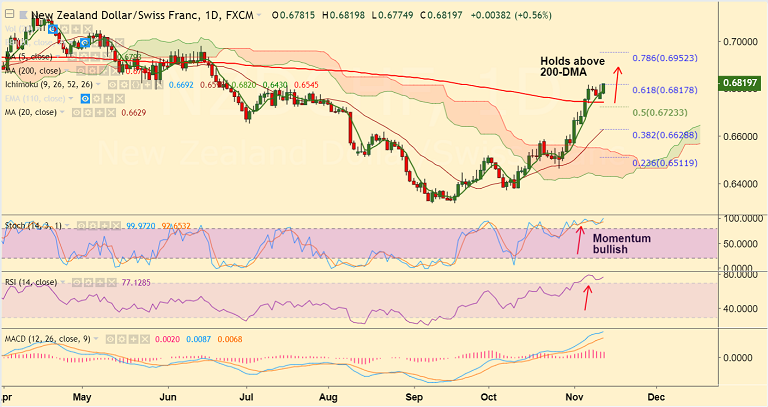The height and width of the screenshot is (407, 768).
Task: Open settings gear for MACD indicator
Action: (122, 339)
